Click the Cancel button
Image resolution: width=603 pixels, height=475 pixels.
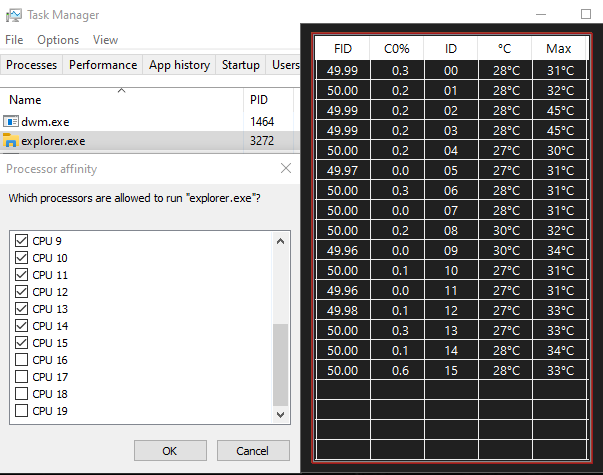coord(253,450)
